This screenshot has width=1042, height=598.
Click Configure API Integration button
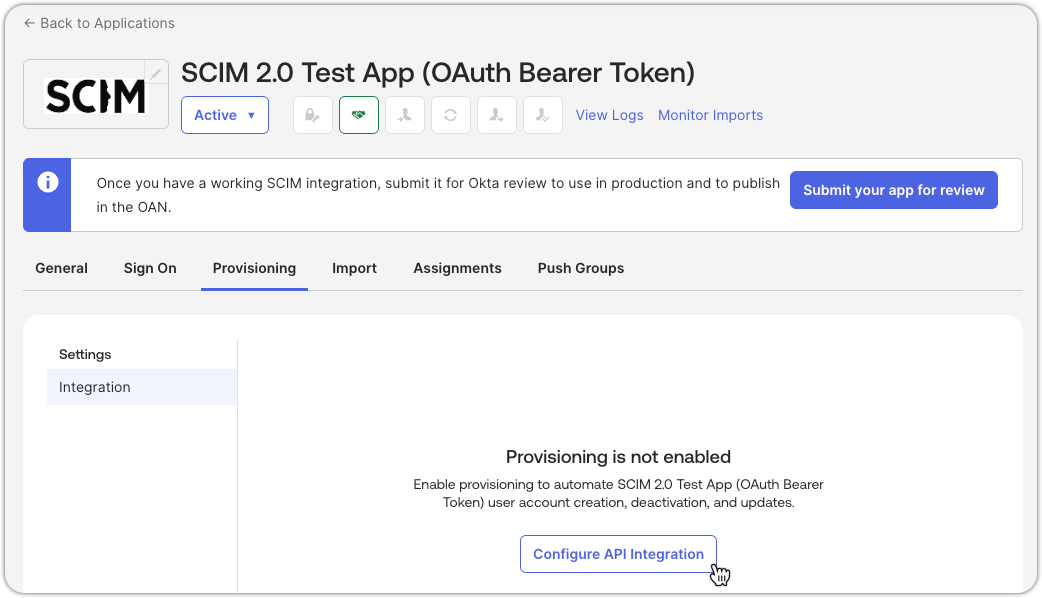(x=618, y=554)
